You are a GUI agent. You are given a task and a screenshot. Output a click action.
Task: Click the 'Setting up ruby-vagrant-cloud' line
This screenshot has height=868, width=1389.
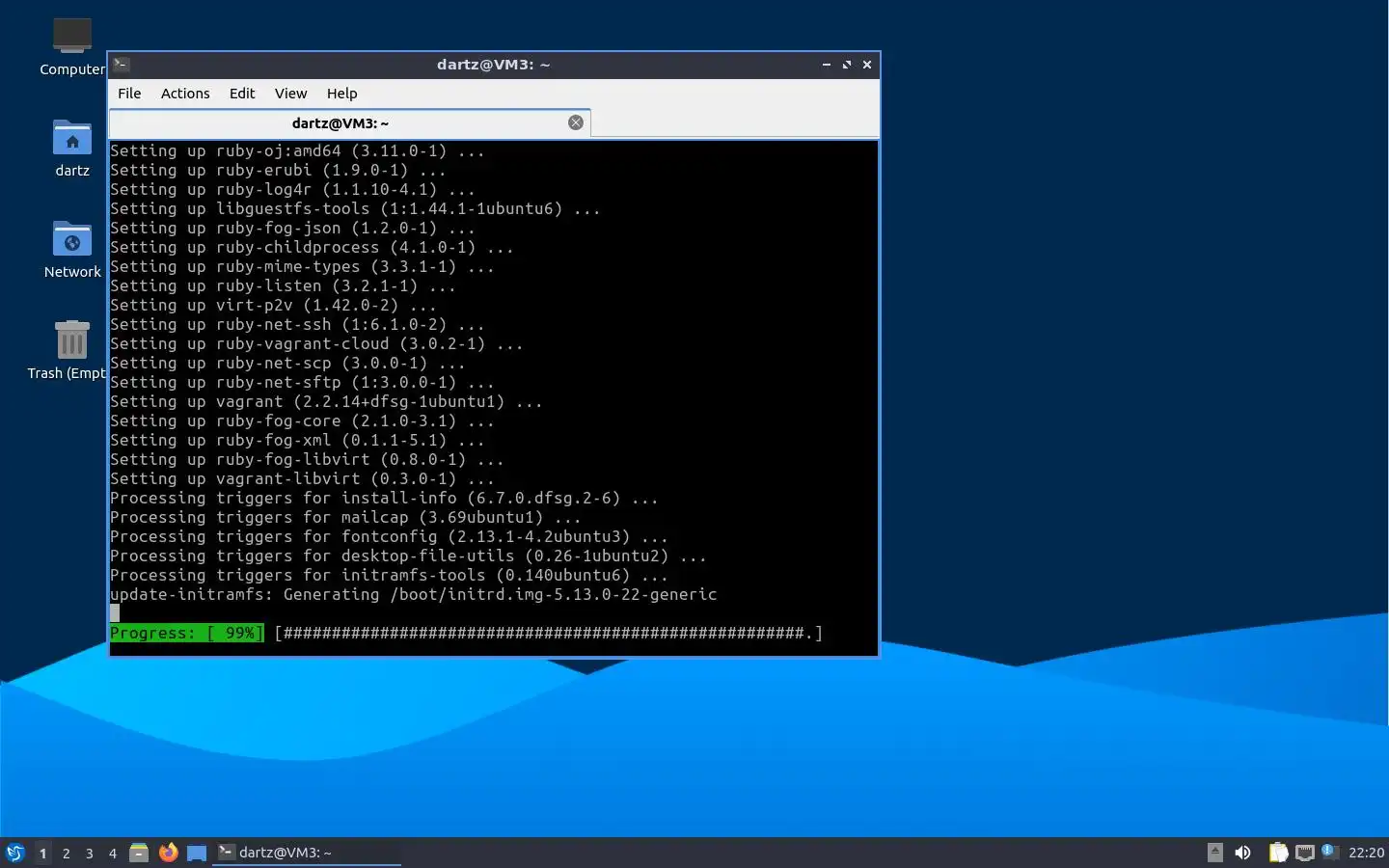coord(316,344)
